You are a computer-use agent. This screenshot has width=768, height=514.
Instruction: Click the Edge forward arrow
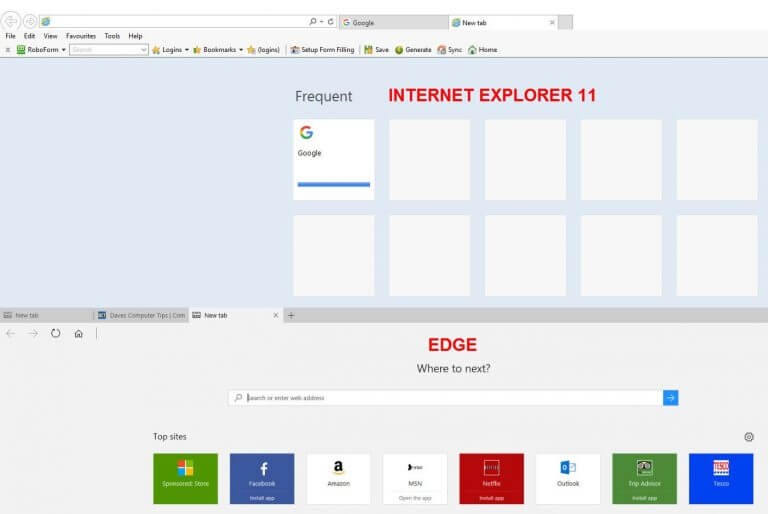click(33, 334)
